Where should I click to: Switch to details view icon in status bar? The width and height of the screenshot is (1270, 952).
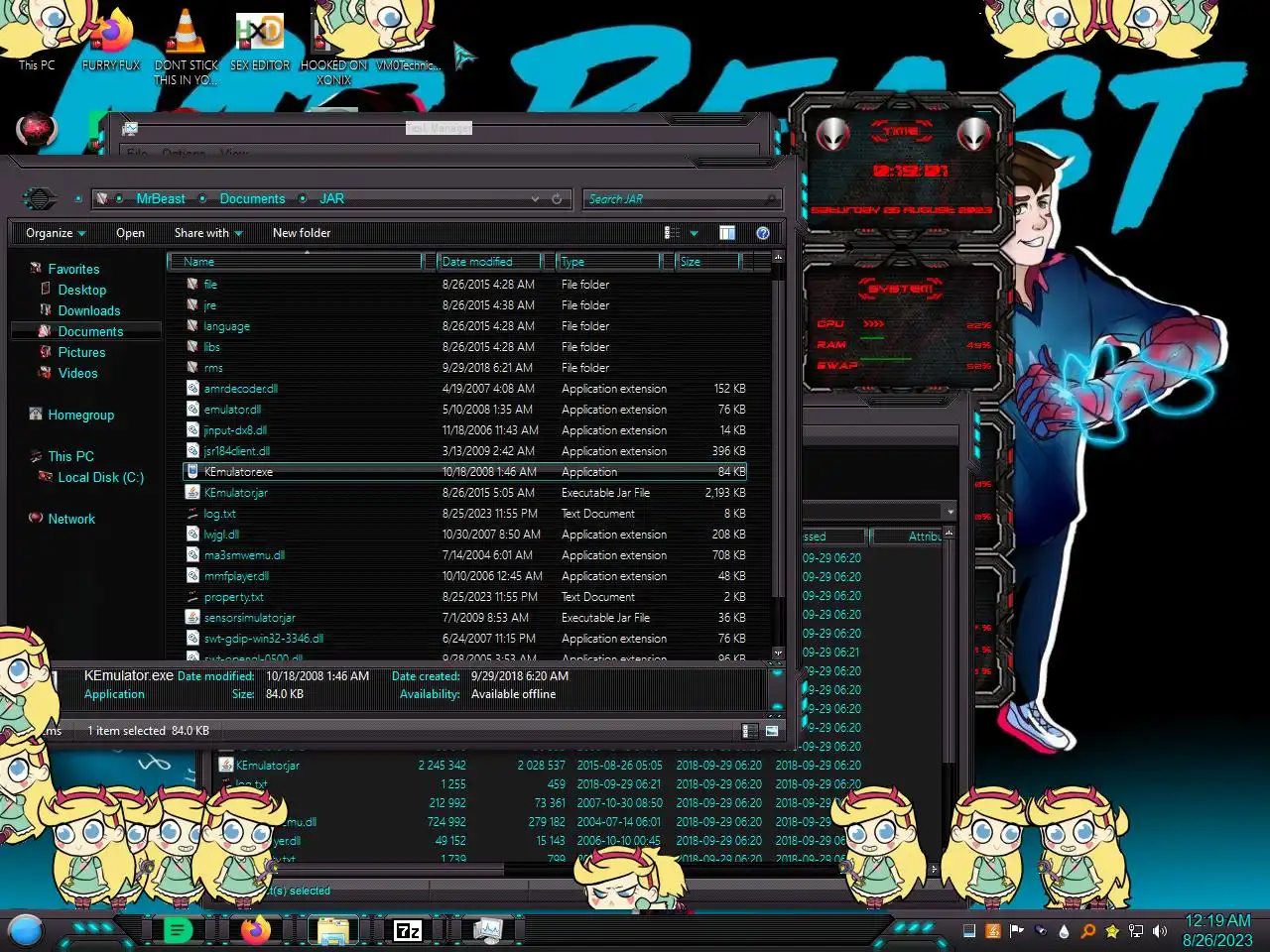point(750,731)
